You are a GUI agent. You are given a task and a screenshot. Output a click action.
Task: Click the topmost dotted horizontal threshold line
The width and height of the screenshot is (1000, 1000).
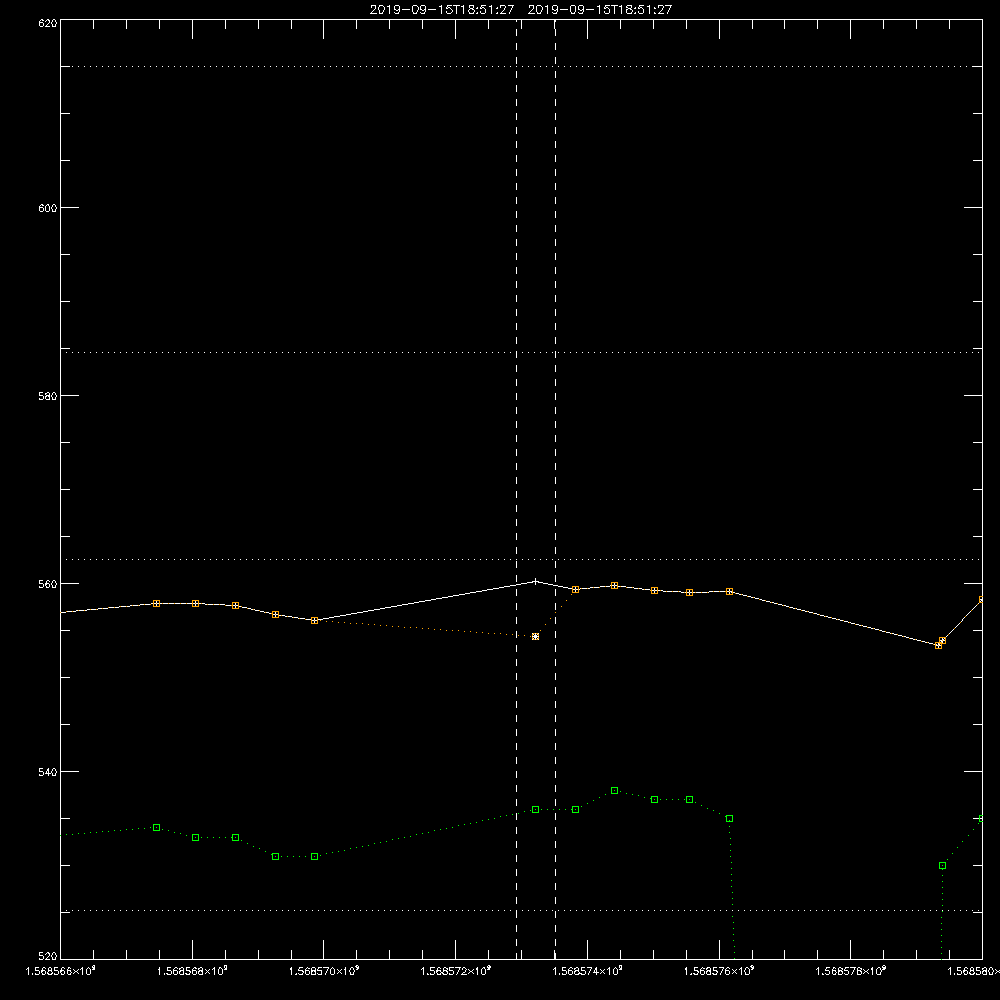tap(521, 66)
